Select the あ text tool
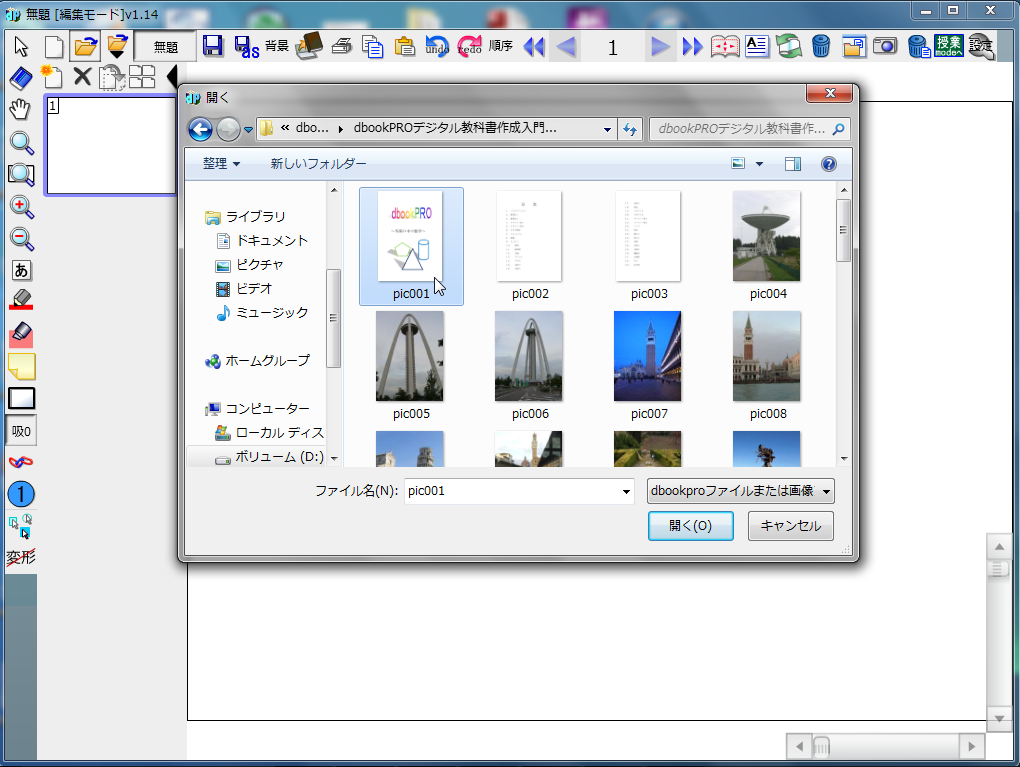This screenshot has width=1020, height=767. [x=21, y=270]
